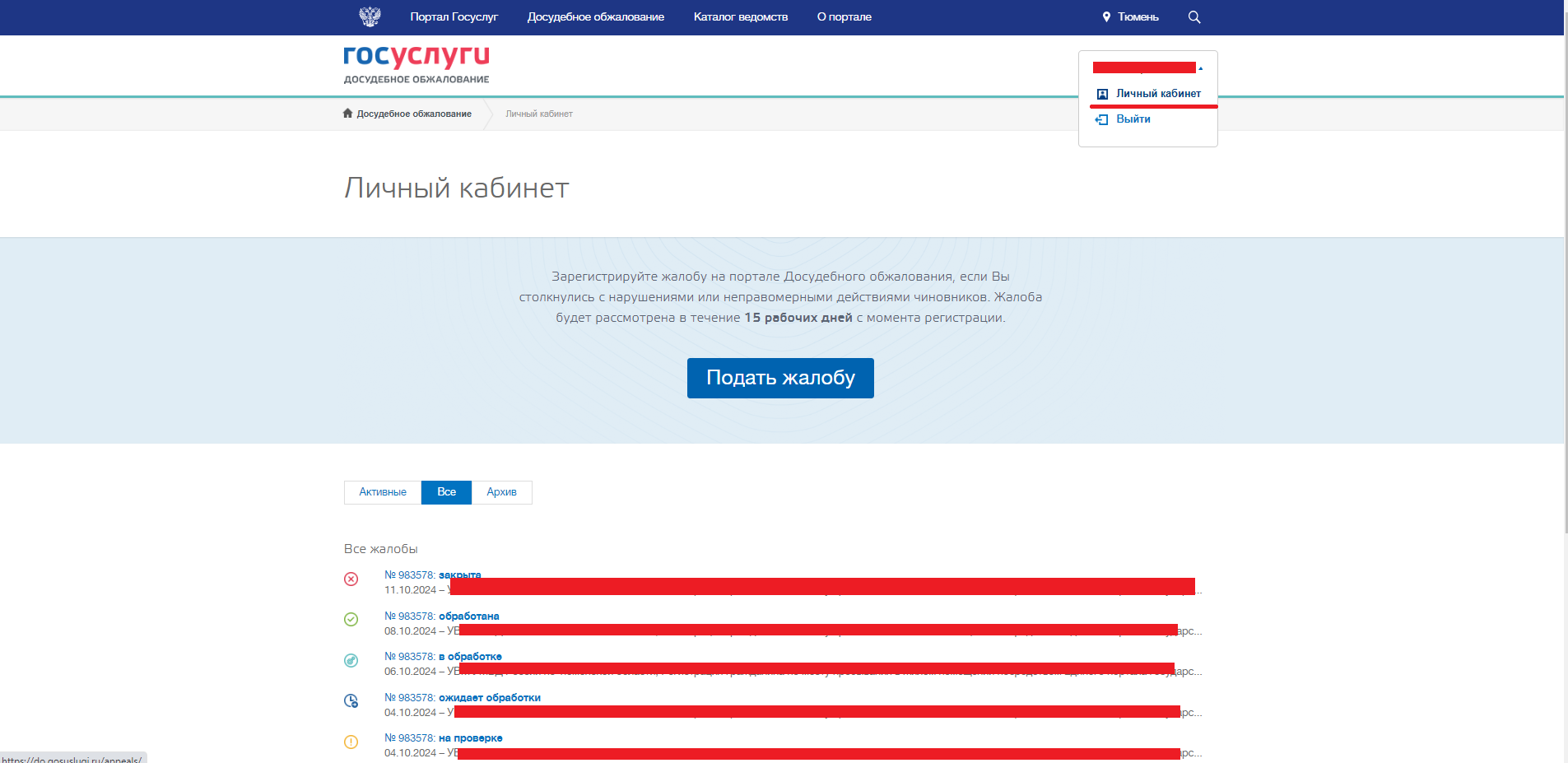This screenshot has height=763, width=1568.
Task: Click the double-headed eagle emblem icon
Action: tap(370, 16)
